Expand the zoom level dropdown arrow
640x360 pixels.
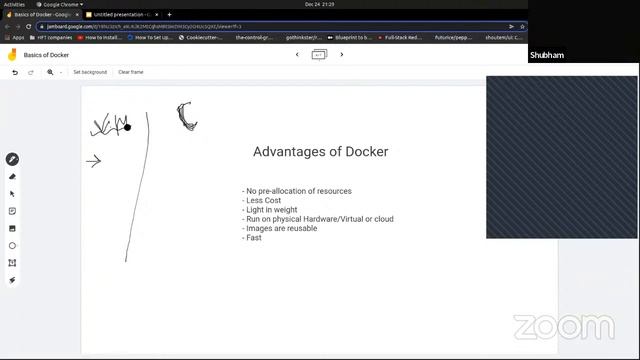point(61,73)
